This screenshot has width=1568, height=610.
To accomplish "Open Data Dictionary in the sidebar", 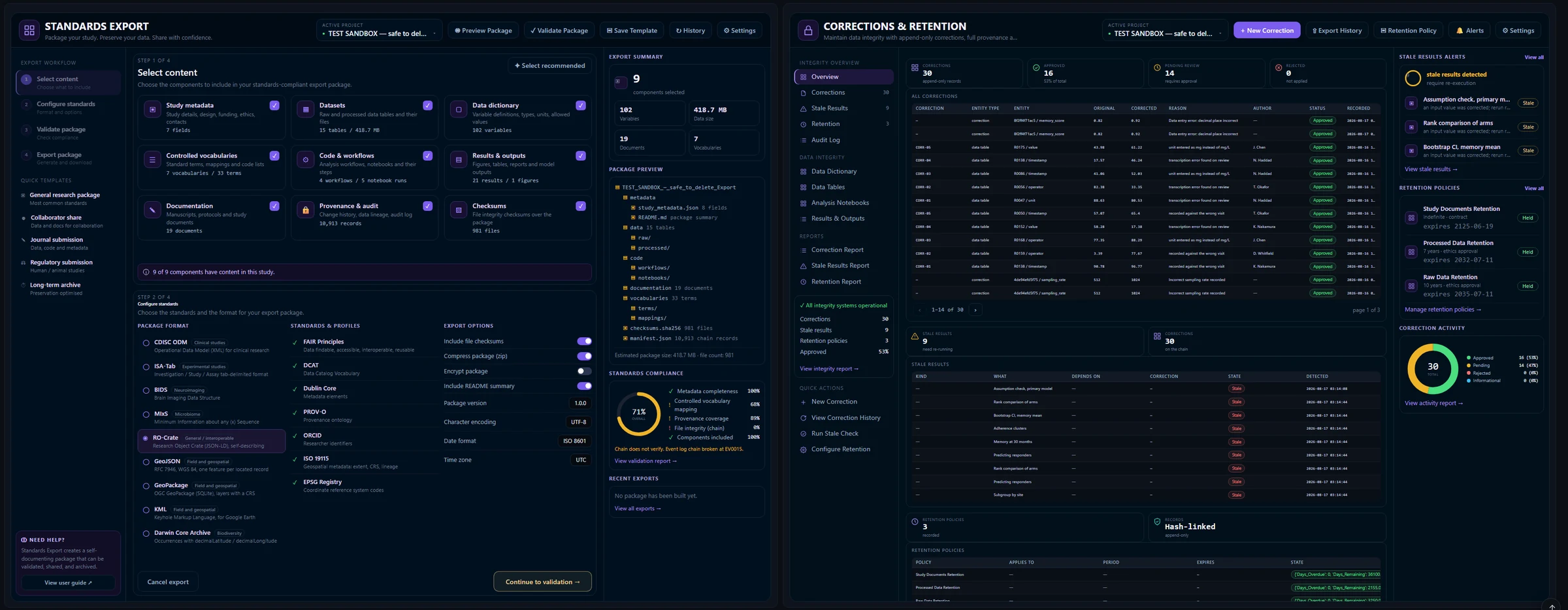I will click(844, 171).
